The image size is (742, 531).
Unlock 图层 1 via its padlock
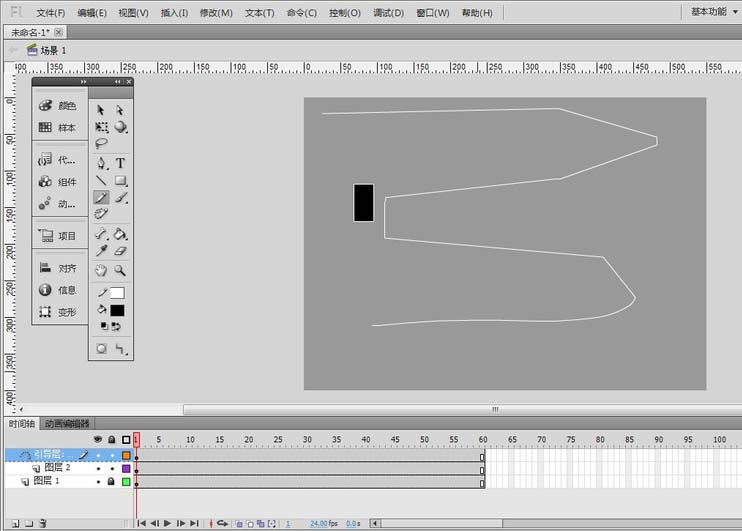click(111, 482)
